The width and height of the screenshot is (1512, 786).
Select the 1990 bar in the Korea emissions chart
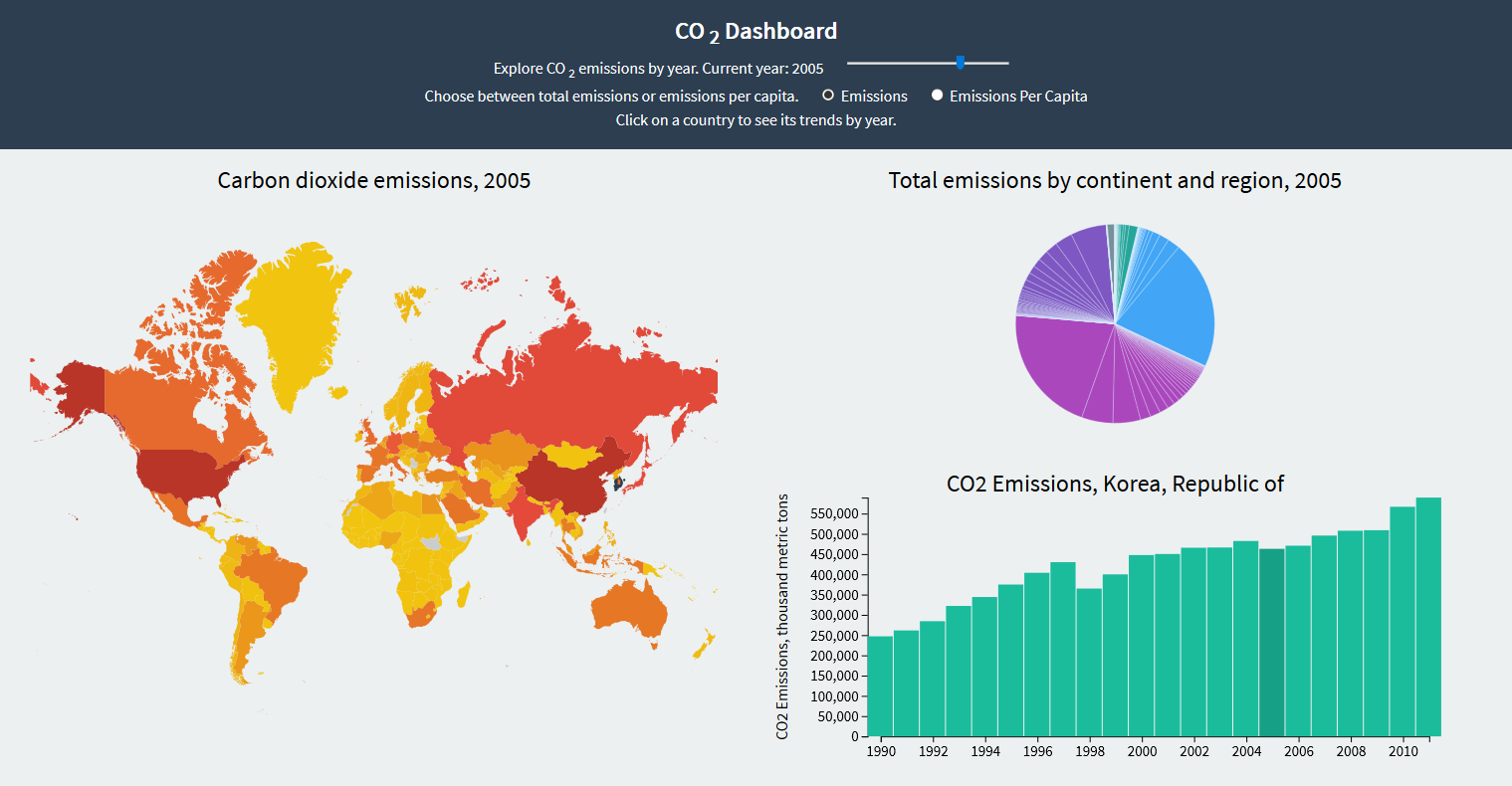click(880, 687)
